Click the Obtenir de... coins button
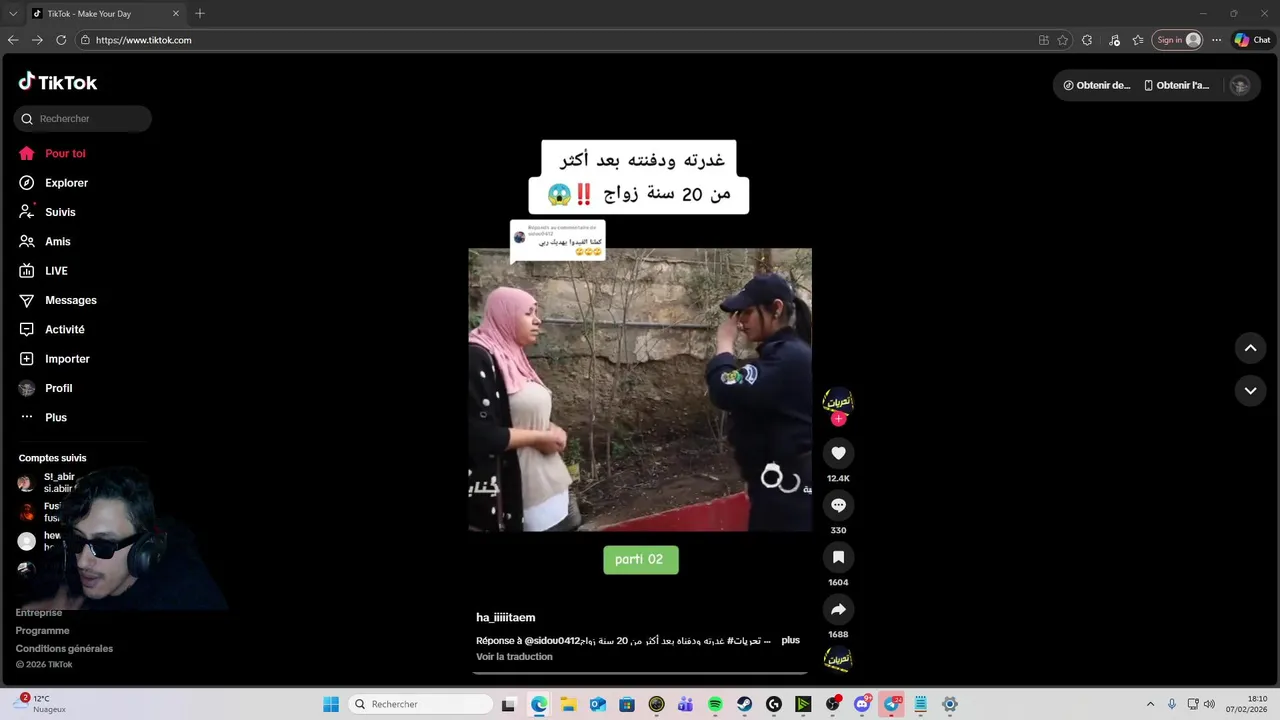 [x=1097, y=85]
